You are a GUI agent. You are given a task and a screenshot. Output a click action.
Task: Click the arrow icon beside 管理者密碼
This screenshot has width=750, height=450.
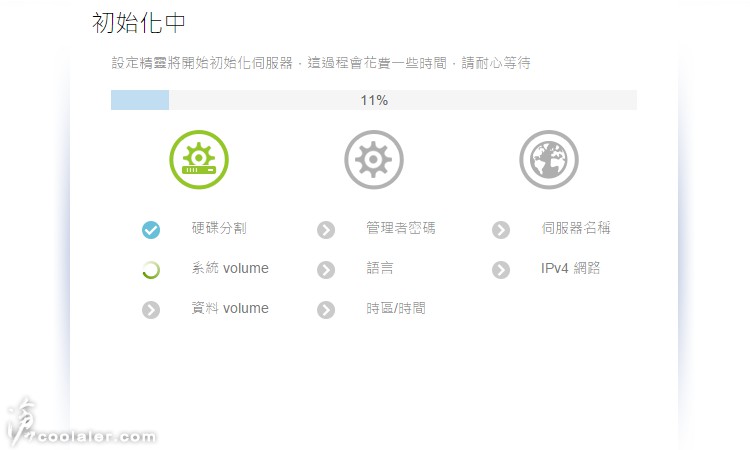[x=326, y=230]
